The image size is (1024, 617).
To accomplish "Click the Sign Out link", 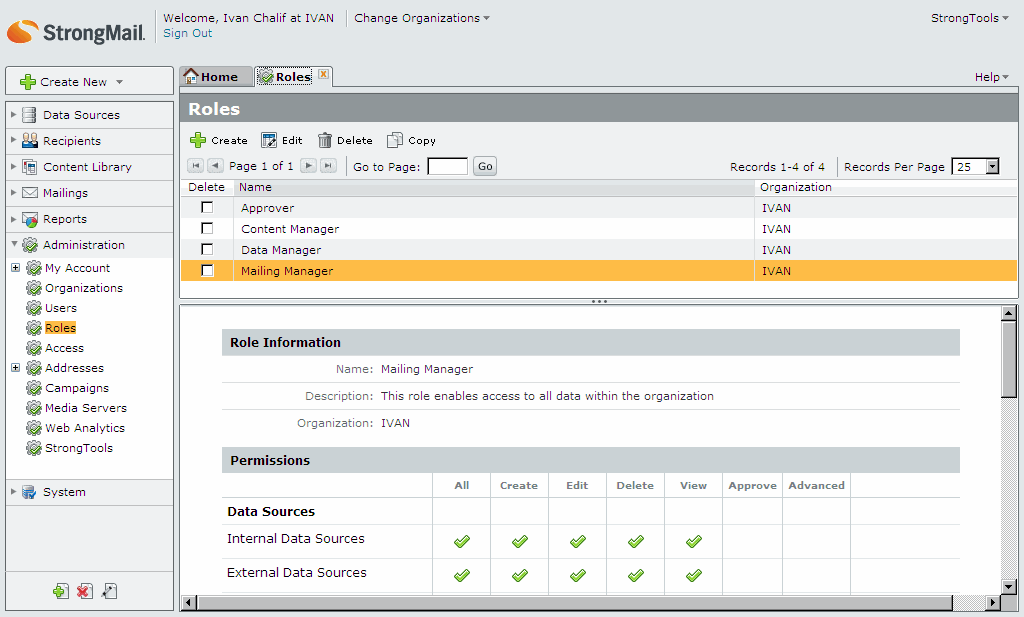I will click(x=187, y=33).
